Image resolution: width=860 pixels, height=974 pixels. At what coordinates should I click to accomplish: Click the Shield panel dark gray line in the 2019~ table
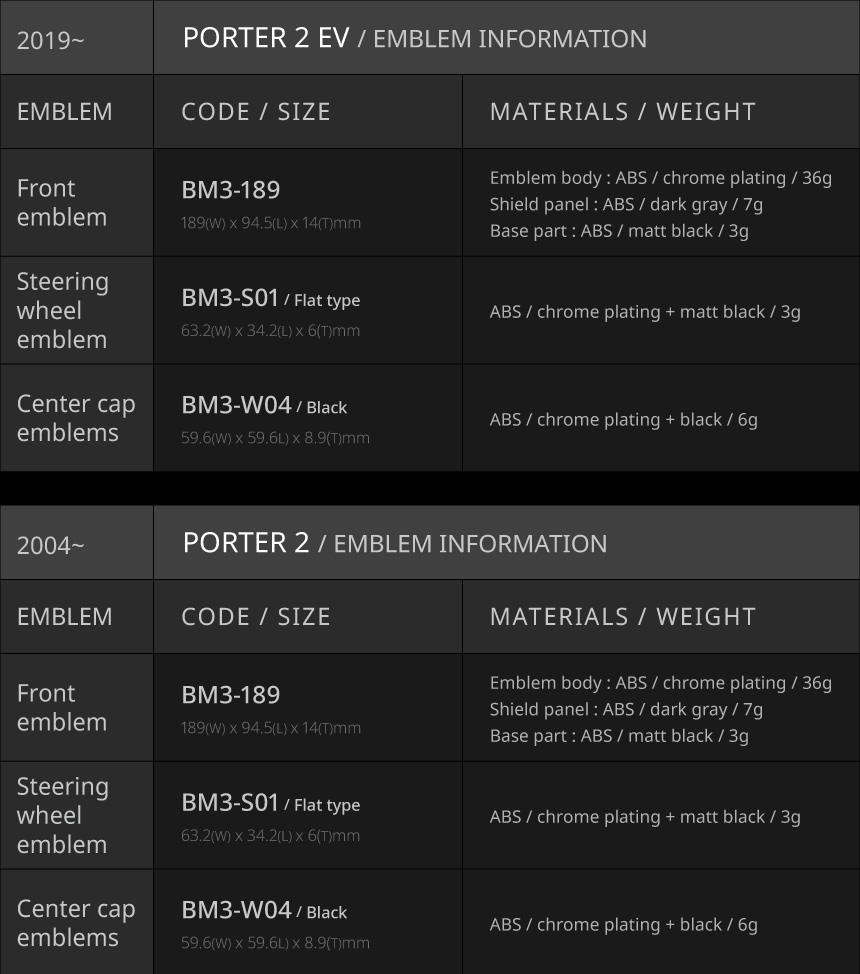[626, 204]
